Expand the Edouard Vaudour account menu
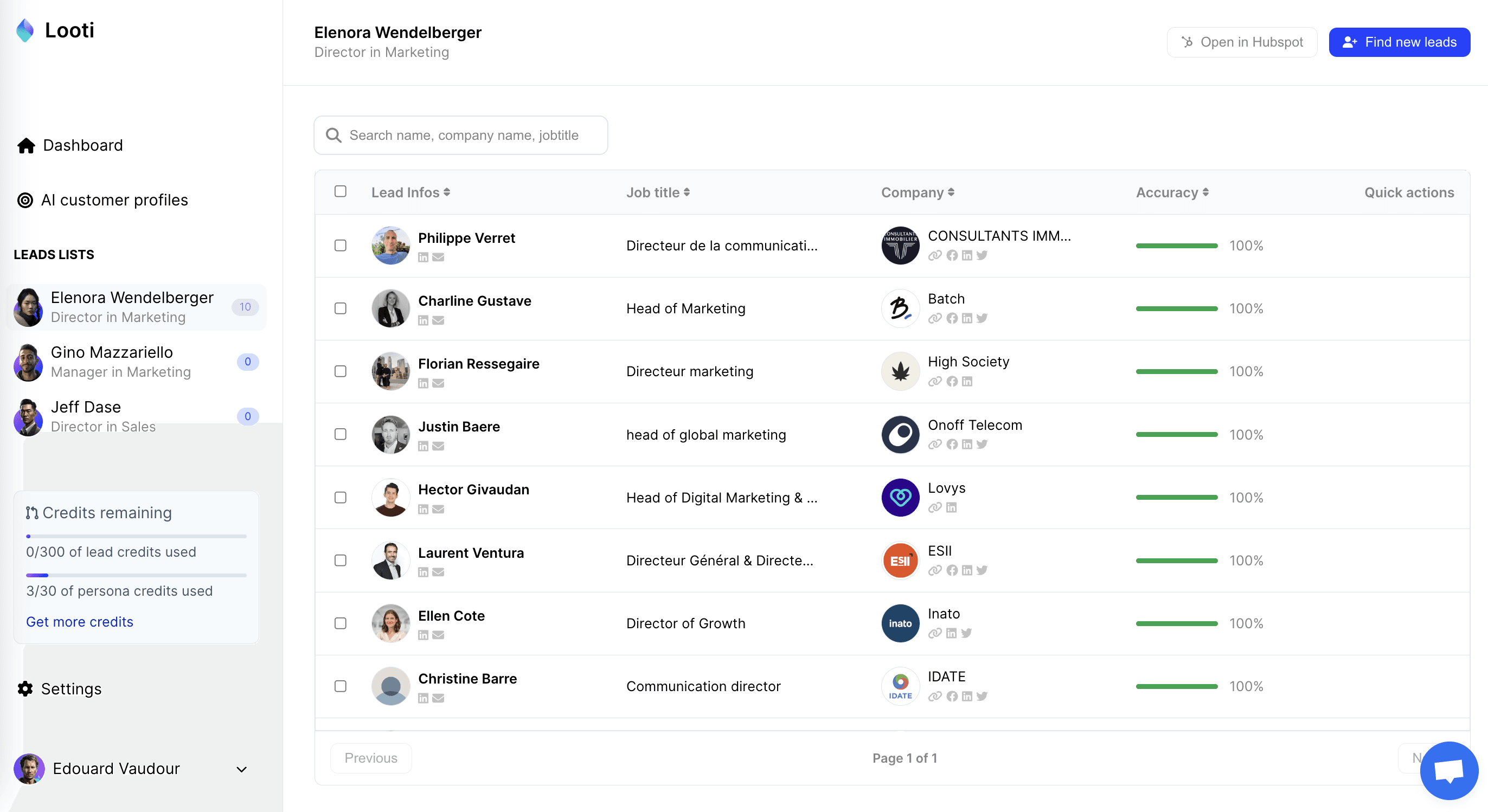The height and width of the screenshot is (812, 1488). click(241, 769)
